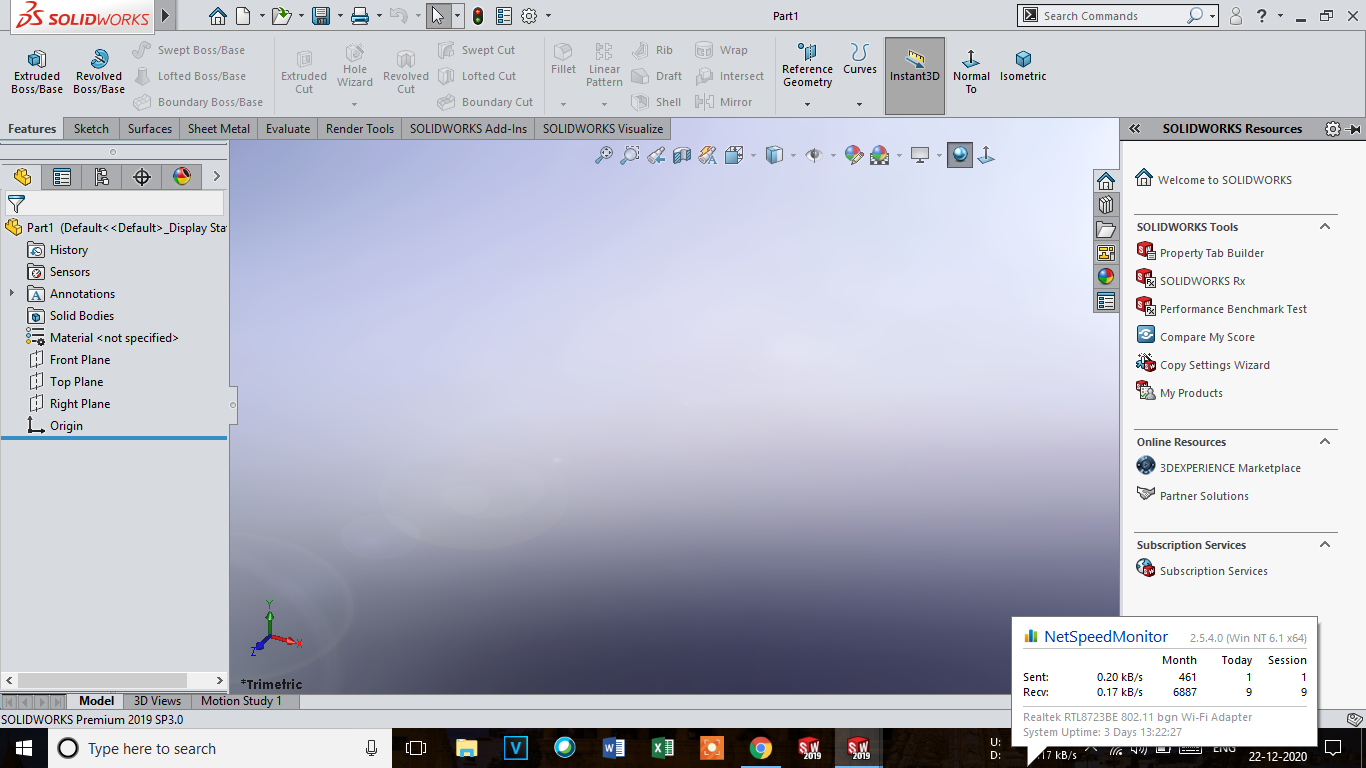Open Chrome from the Windows taskbar
Image resolution: width=1366 pixels, height=768 pixels.
click(x=761, y=748)
